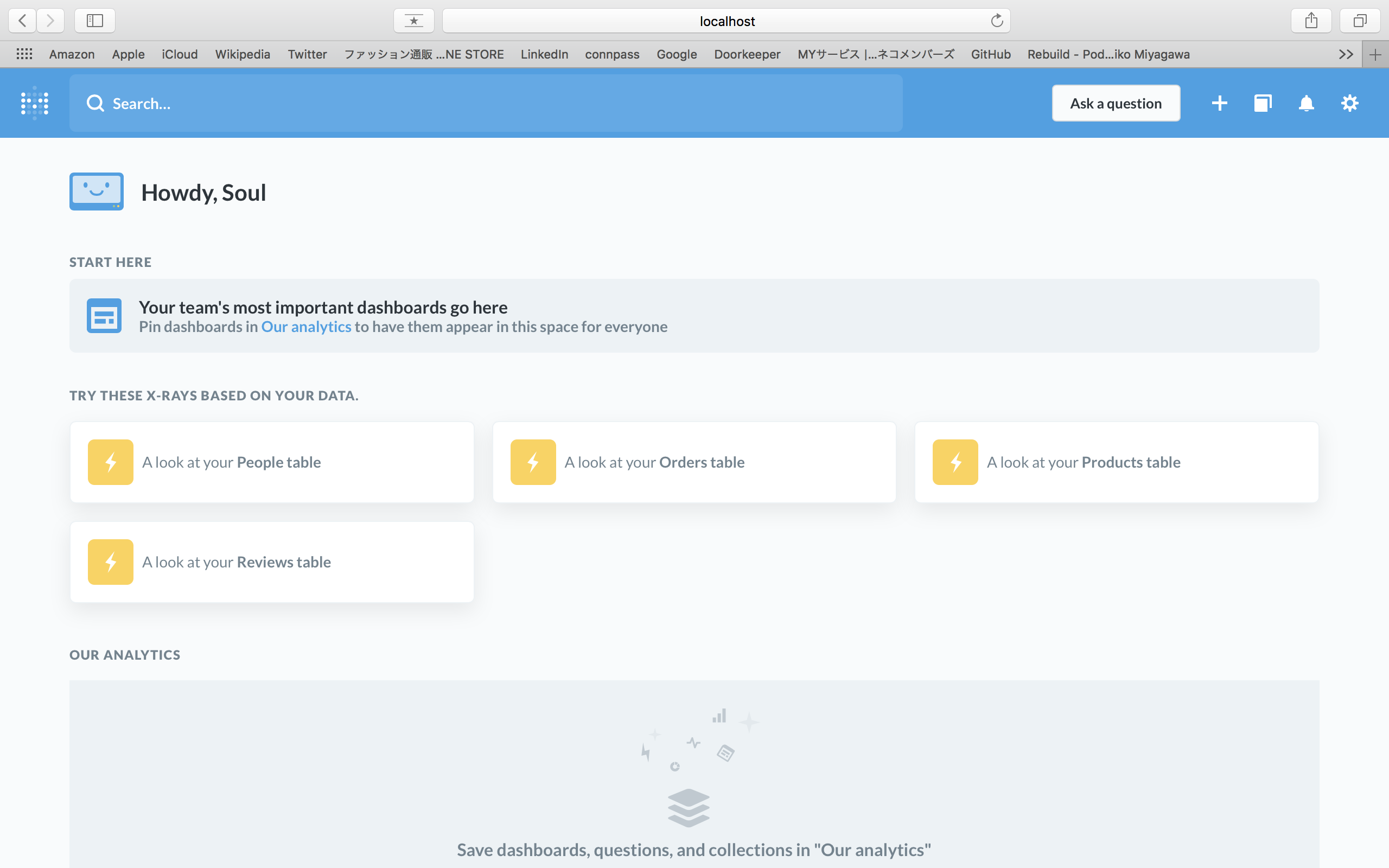This screenshot has width=1389, height=868.
Task: Open the People table X-ray
Action: click(x=271, y=462)
